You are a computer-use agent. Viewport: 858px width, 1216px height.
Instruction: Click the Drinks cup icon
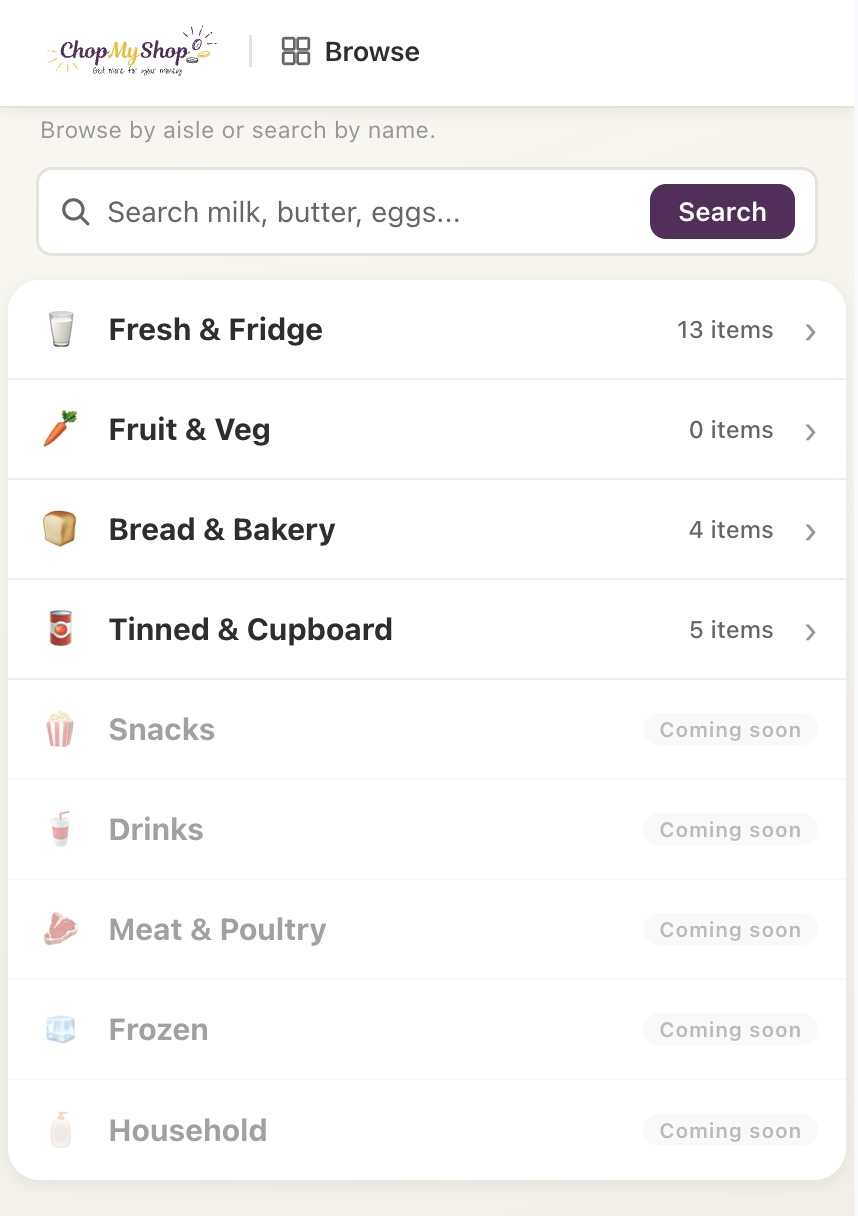pos(60,829)
